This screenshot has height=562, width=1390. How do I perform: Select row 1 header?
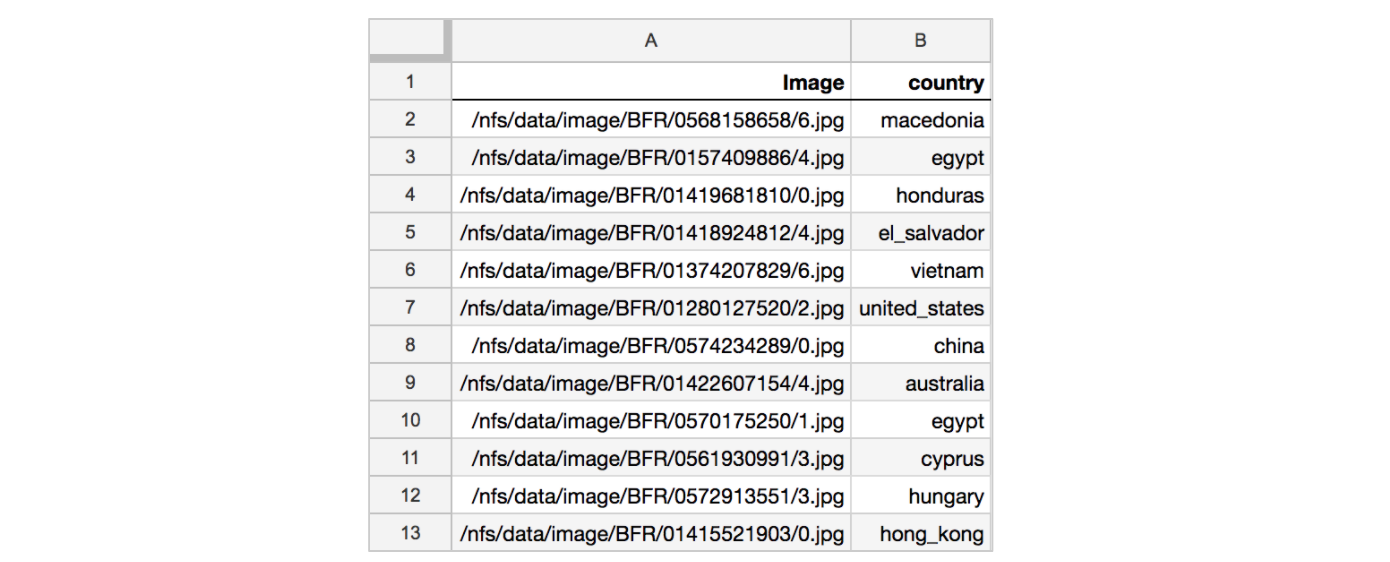click(410, 82)
